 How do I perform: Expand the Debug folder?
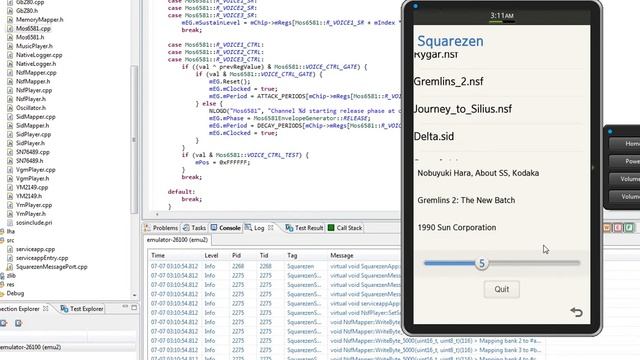15,293
